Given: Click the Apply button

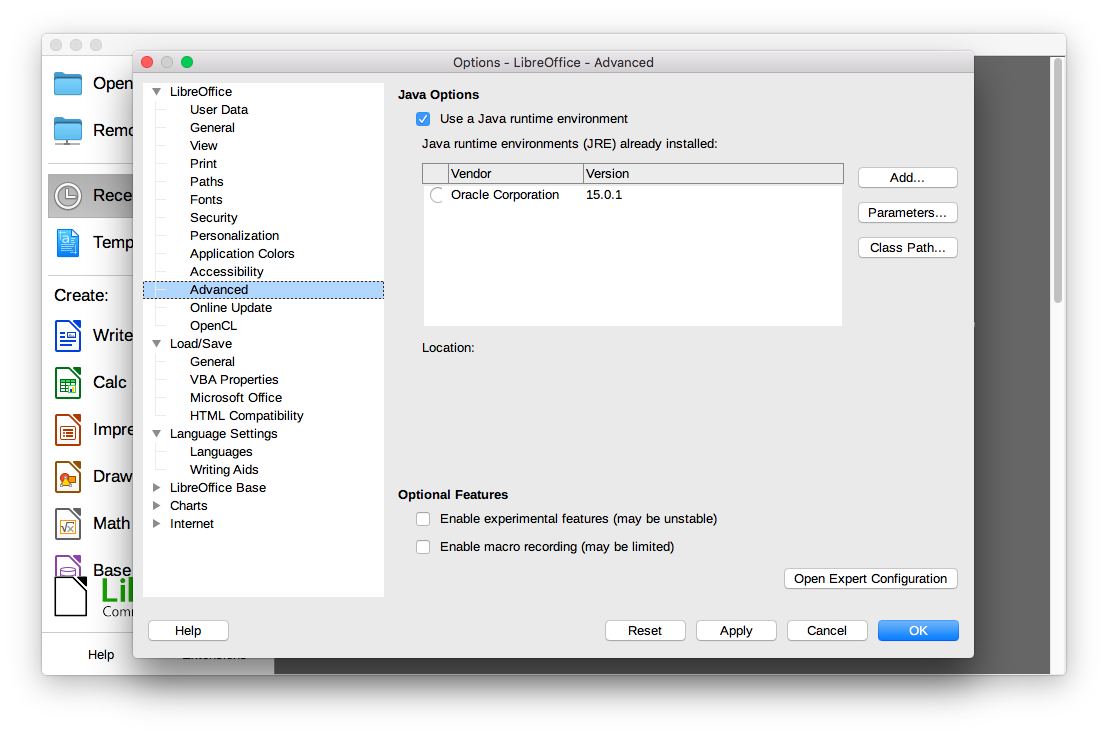Looking at the screenshot, I should tap(736, 631).
